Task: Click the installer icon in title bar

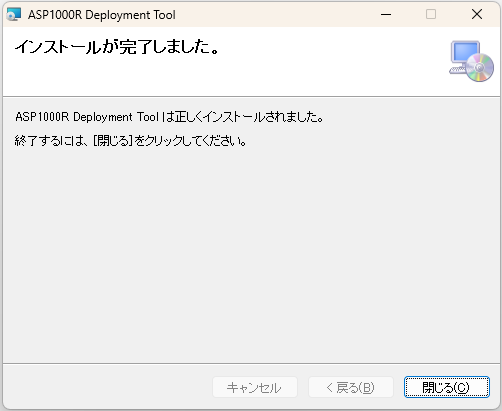Action: click(14, 15)
